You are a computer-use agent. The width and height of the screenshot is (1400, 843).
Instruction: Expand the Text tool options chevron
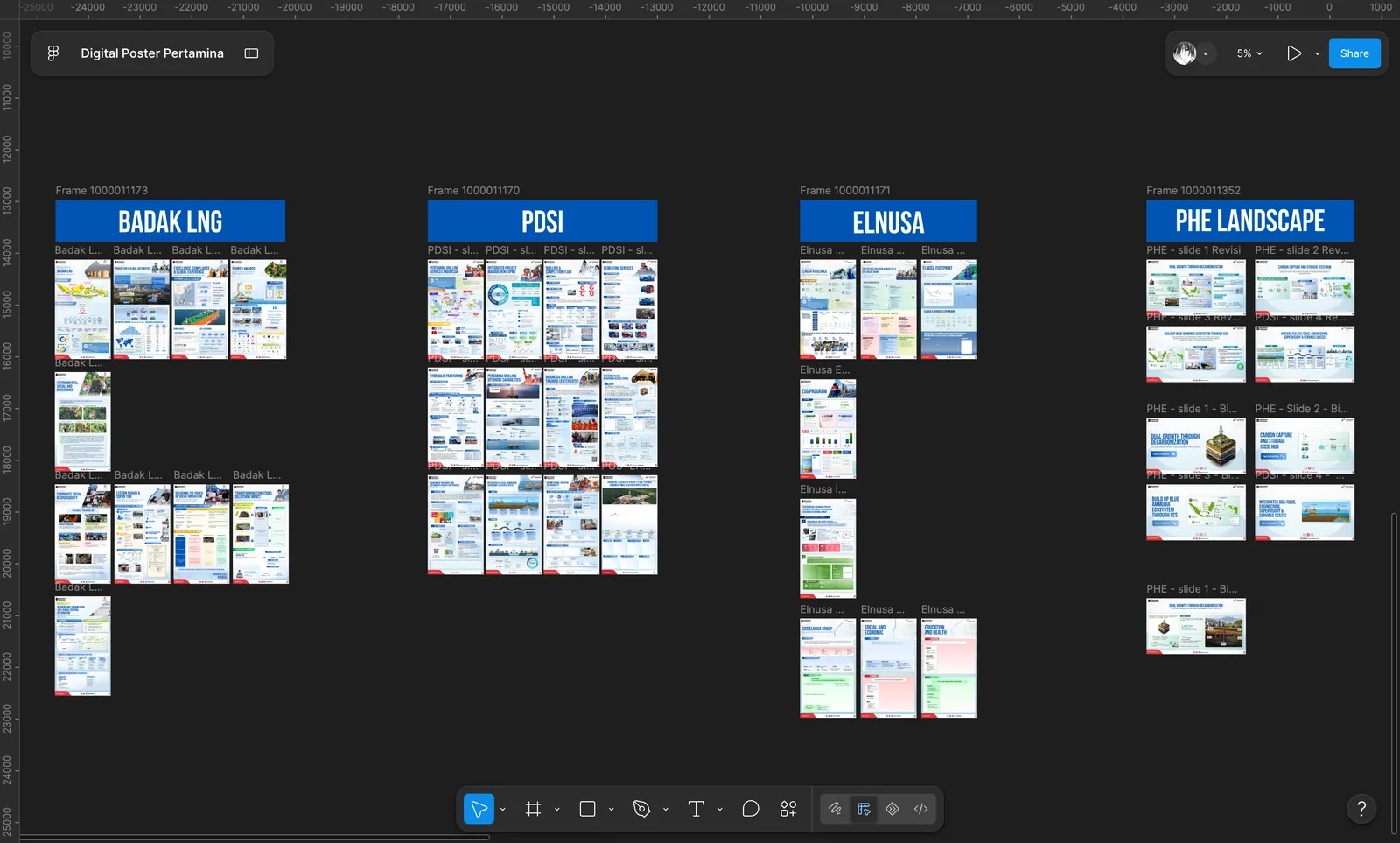click(x=720, y=810)
